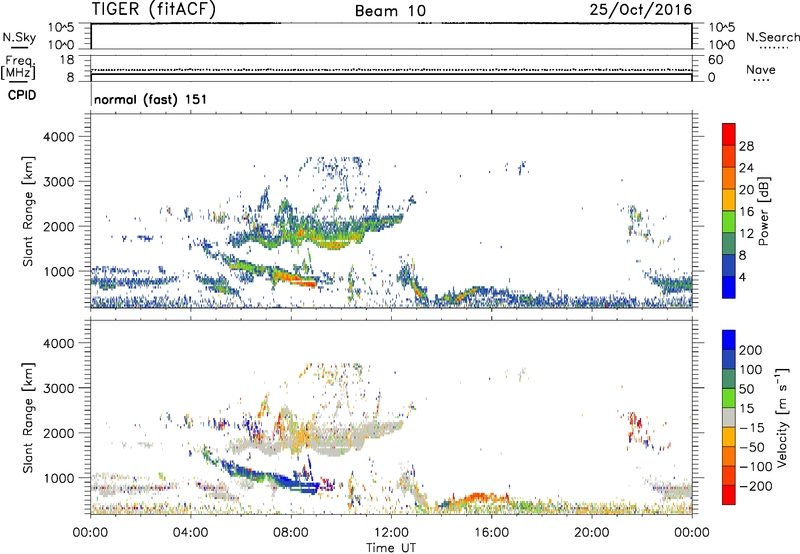Click the blue bottom of power colorbar
This screenshot has width=800, height=554.
click(729, 289)
